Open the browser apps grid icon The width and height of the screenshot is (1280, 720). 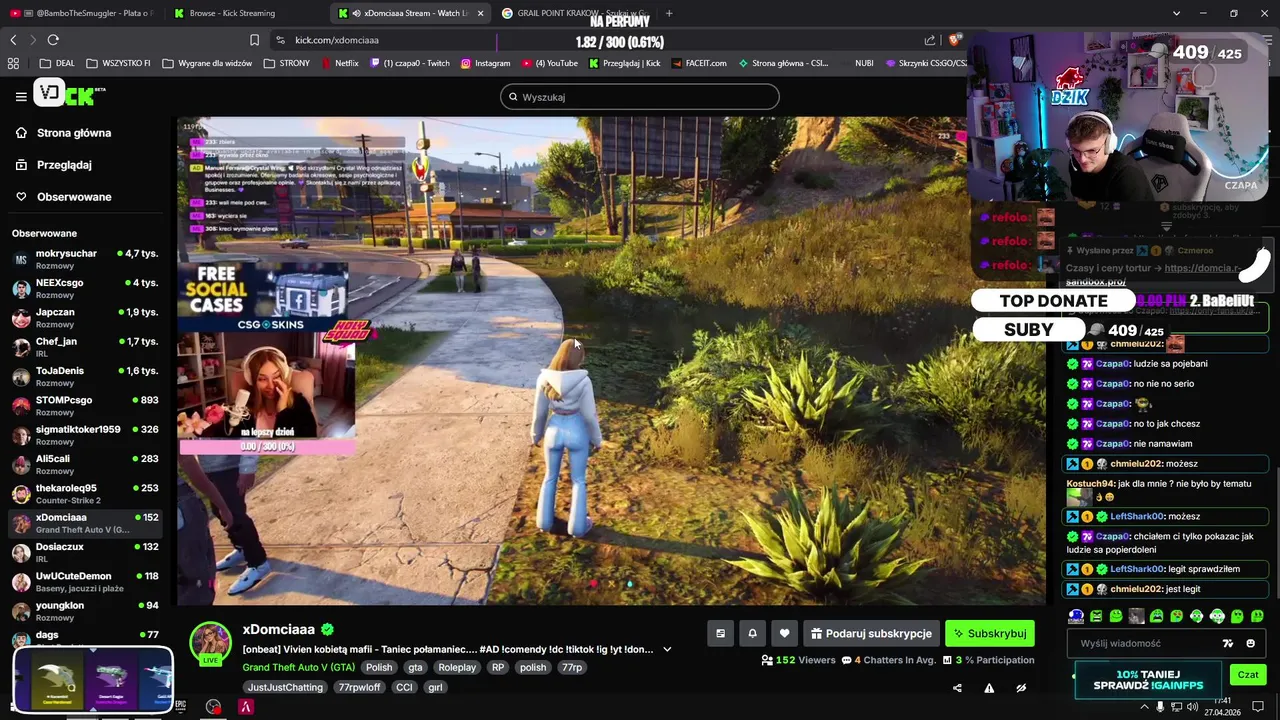click(13, 63)
